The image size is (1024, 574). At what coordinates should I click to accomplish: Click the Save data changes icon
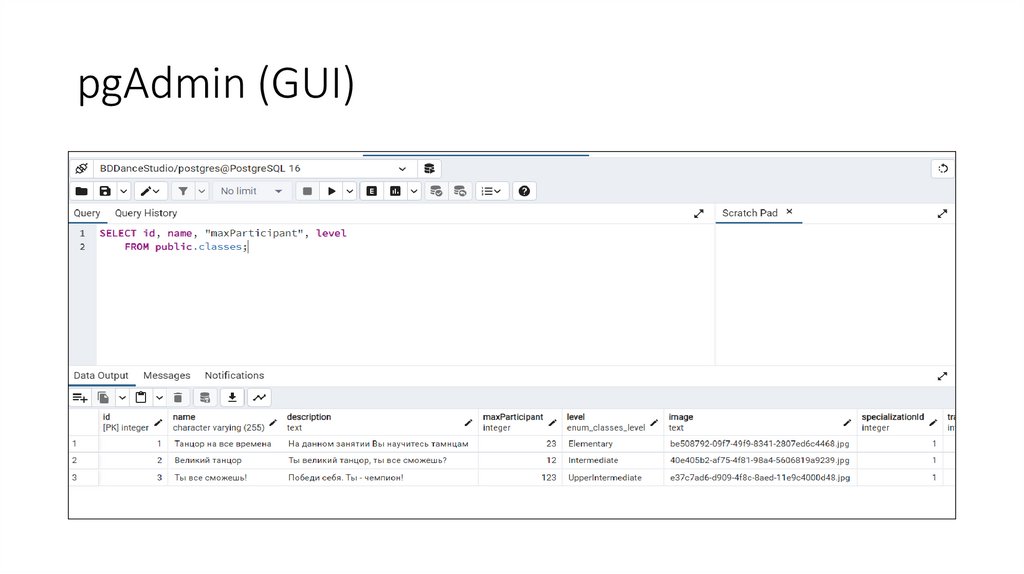(x=205, y=398)
